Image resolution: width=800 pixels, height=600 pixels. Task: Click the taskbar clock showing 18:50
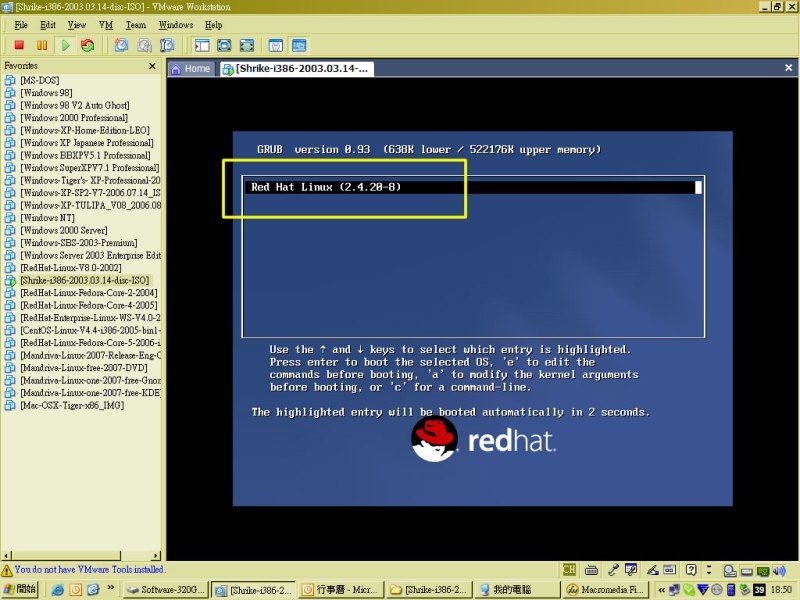coord(781,590)
